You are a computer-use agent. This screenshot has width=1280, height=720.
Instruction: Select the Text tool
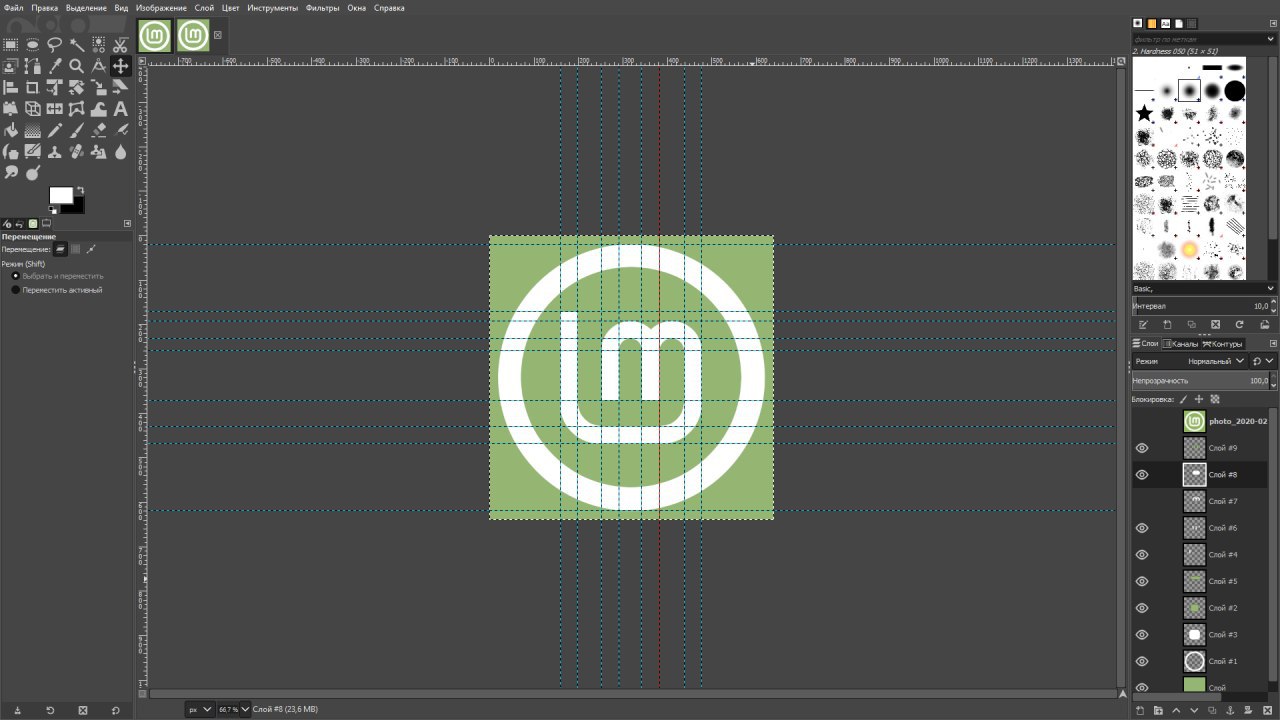(x=121, y=109)
